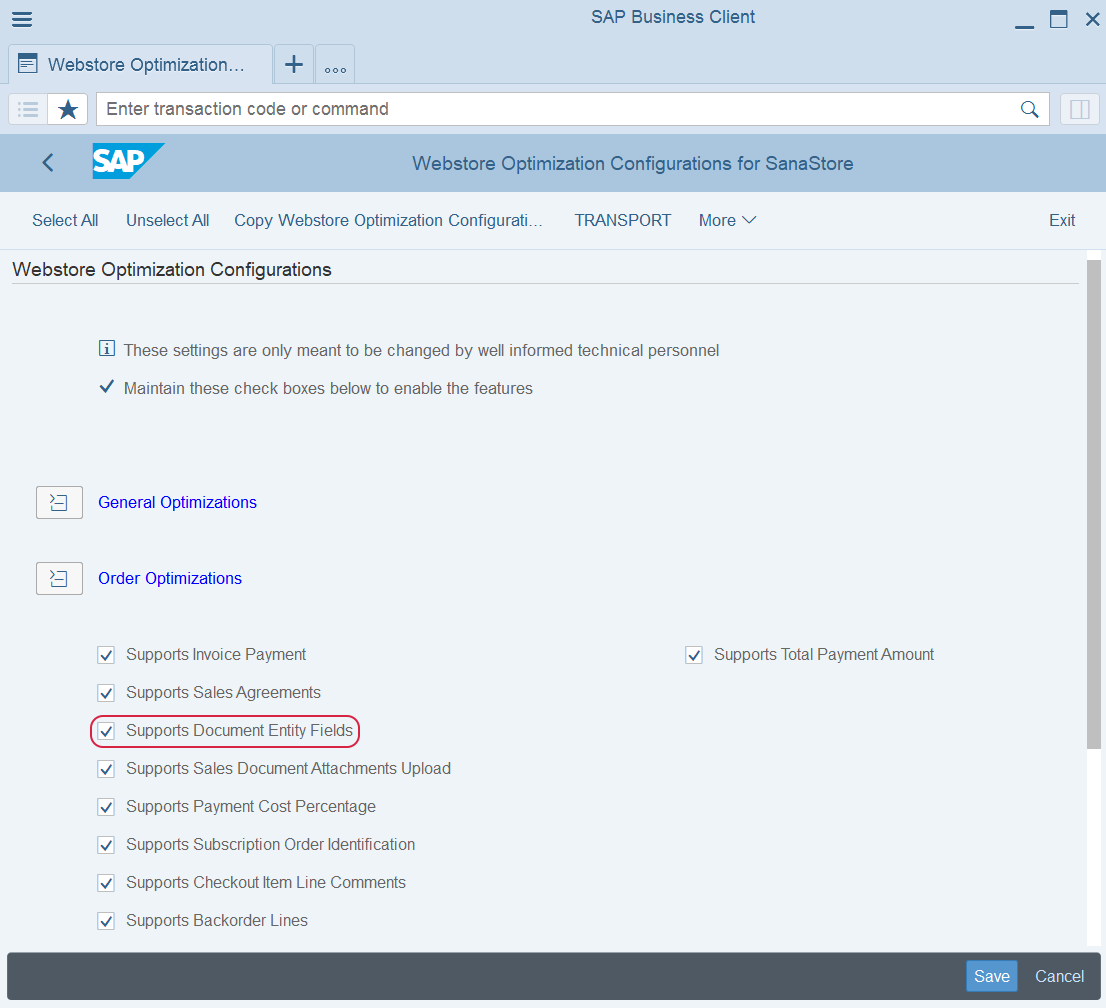
Task: Open the navigation list icon
Action: 28,109
